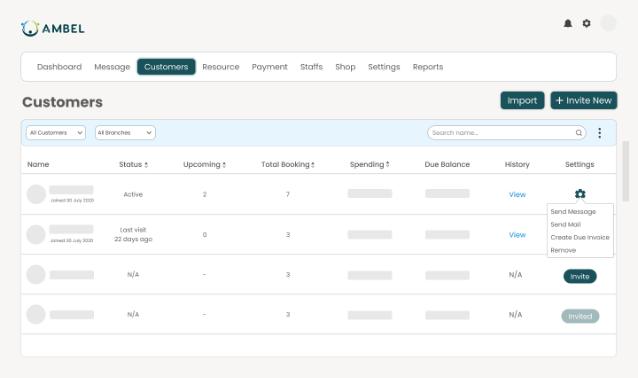Click the Invite New button

tap(583, 101)
